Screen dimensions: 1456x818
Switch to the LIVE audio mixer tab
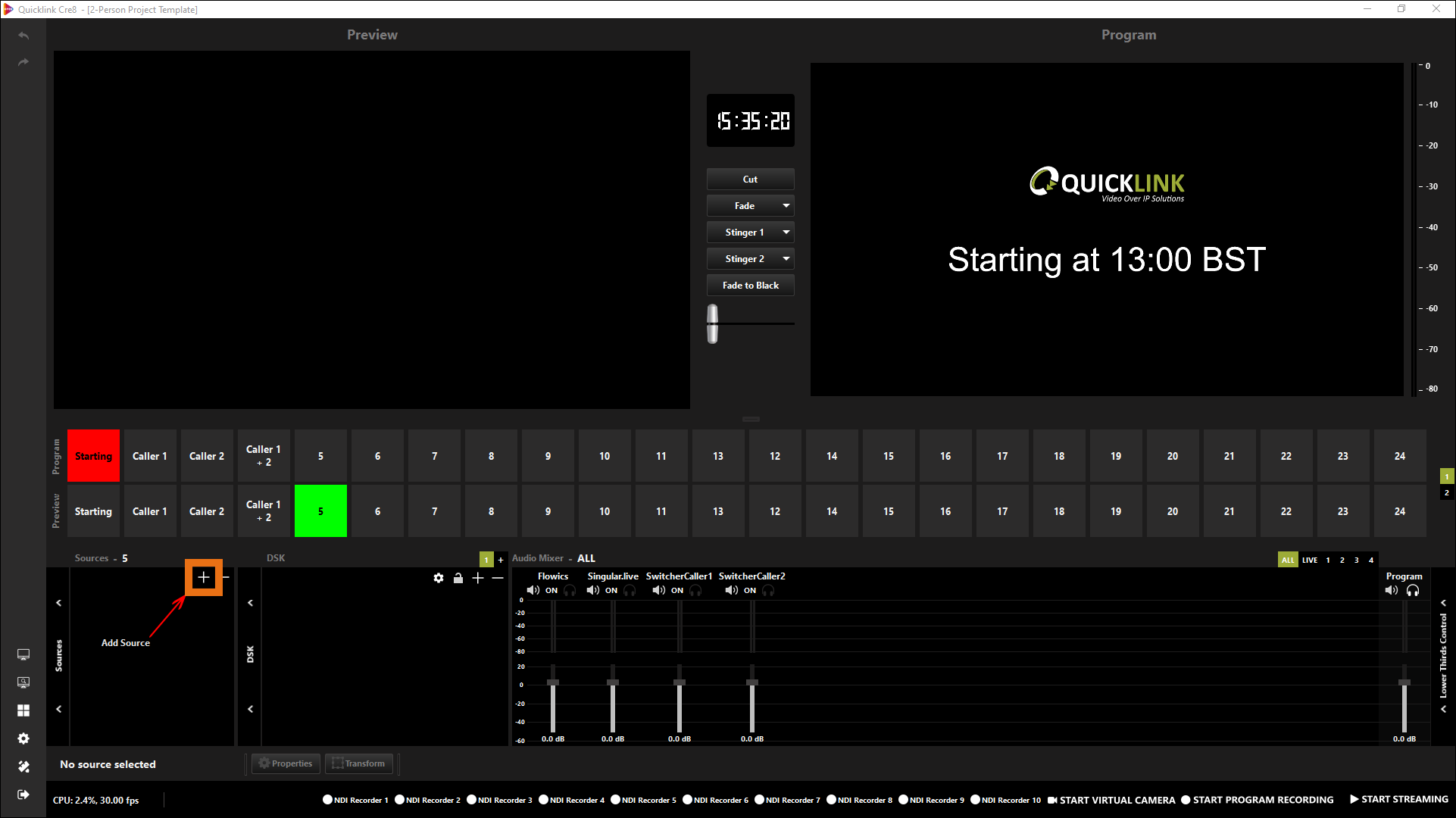1310,560
